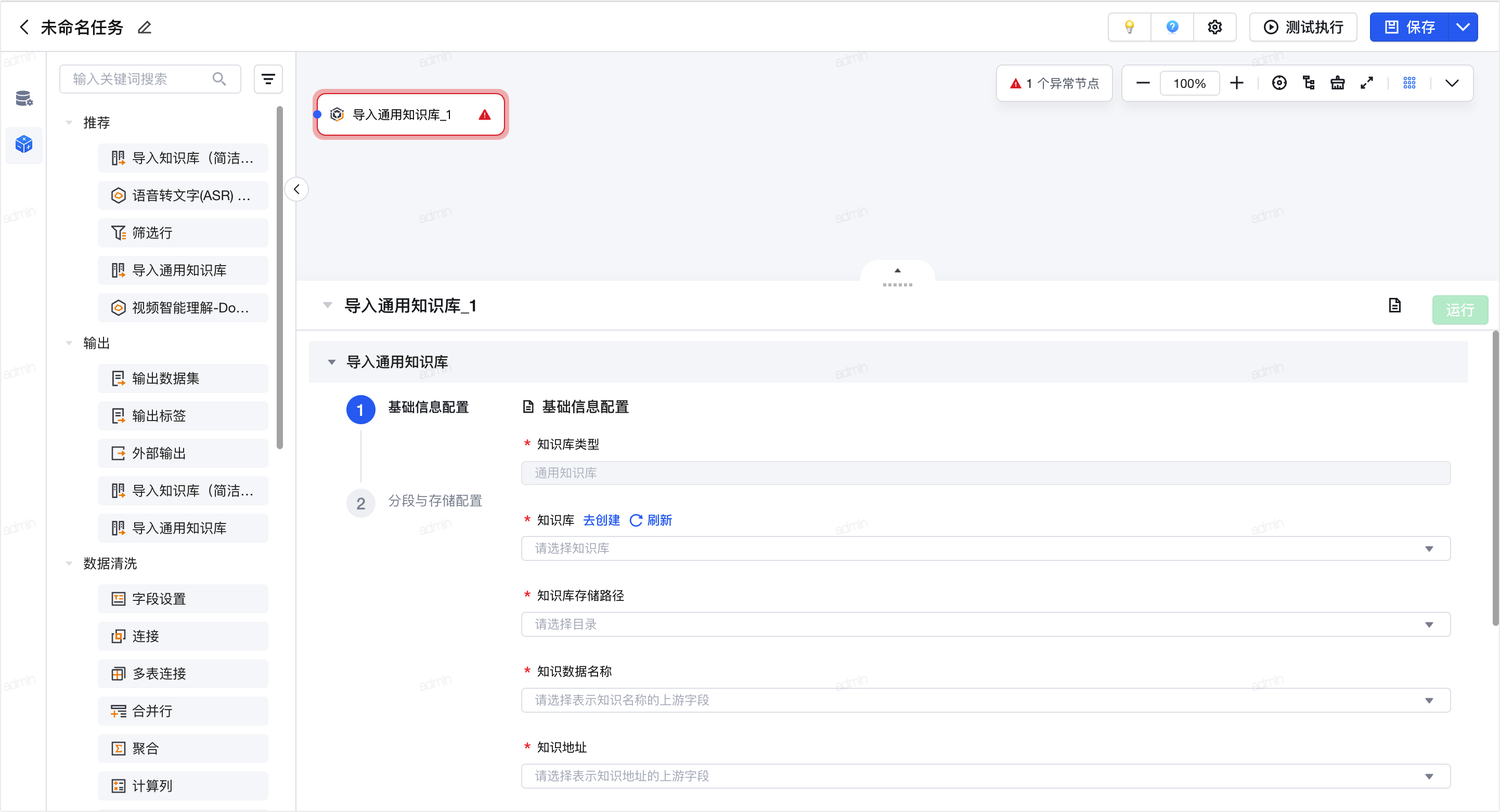1500x812 pixels.
Task: Open the 请选择目录 storage path dropdown
Action: [985, 624]
